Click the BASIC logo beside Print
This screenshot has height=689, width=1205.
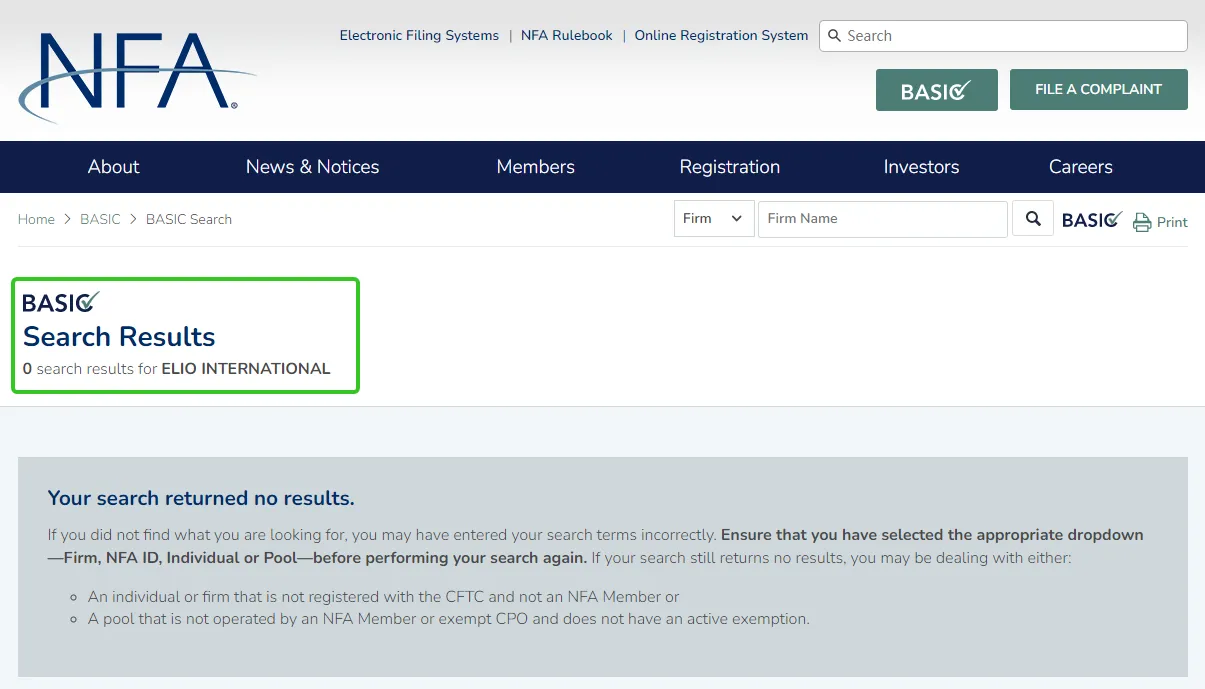click(1092, 220)
